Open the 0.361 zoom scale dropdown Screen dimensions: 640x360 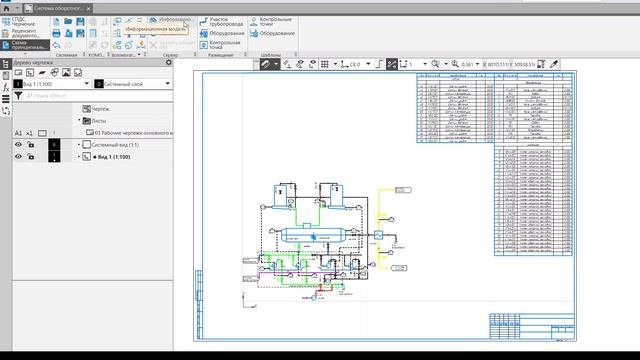(478, 64)
